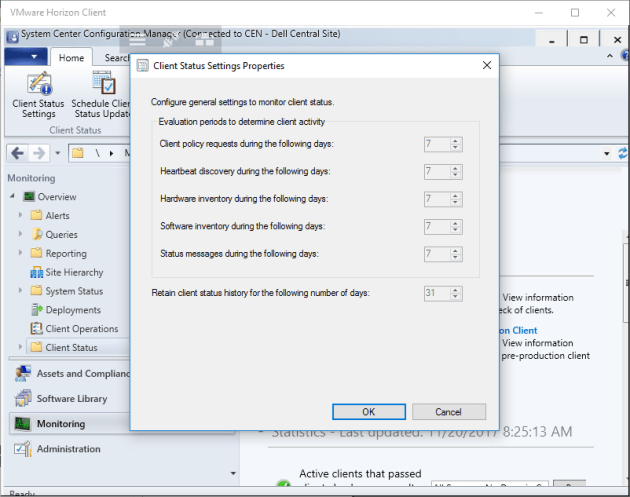The width and height of the screenshot is (630, 497).
Task: Expand the Queries folder node
Action: [x=20, y=235]
